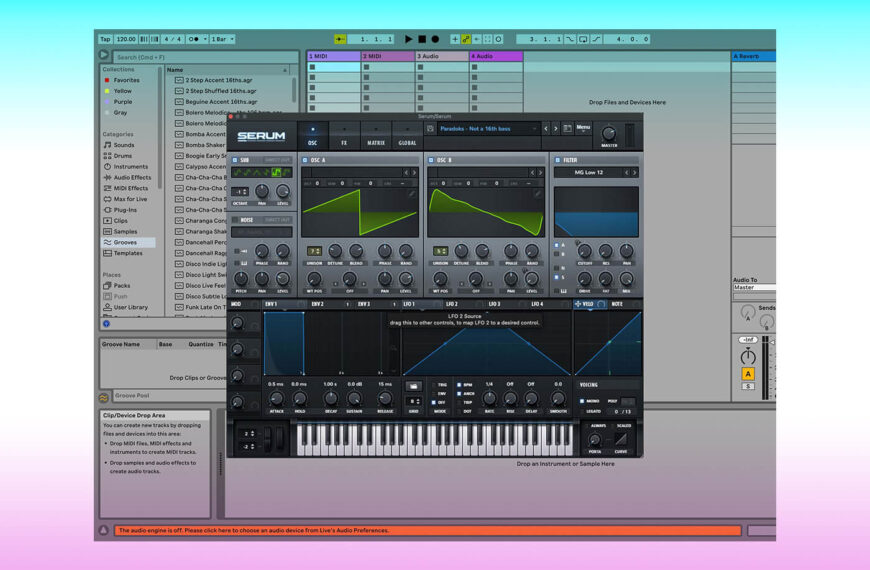Toggle the yellow Follow button in Live's toolbar
The image size is (870, 570).
coord(340,39)
